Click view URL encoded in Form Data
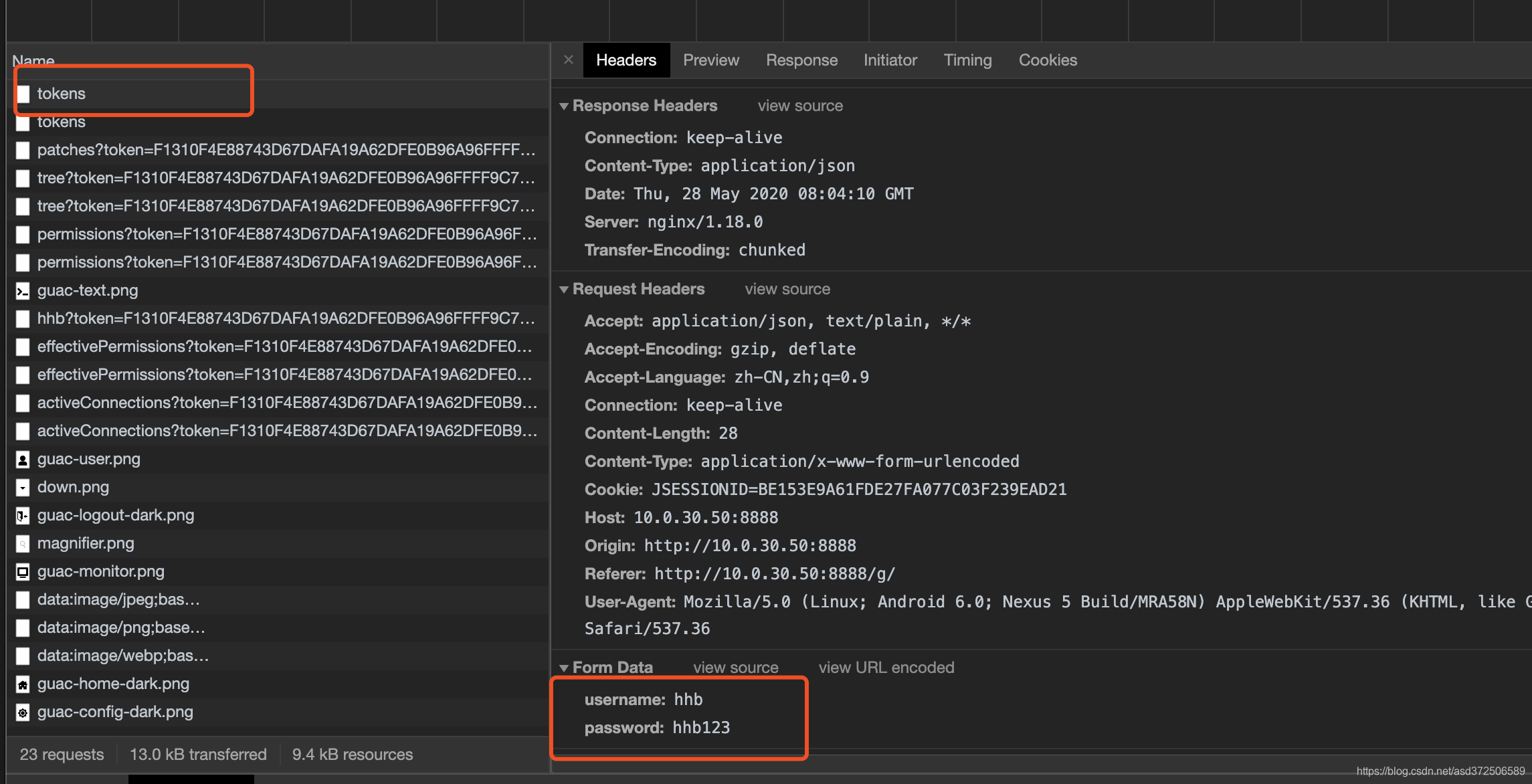This screenshot has width=1532, height=784. [x=886, y=667]
